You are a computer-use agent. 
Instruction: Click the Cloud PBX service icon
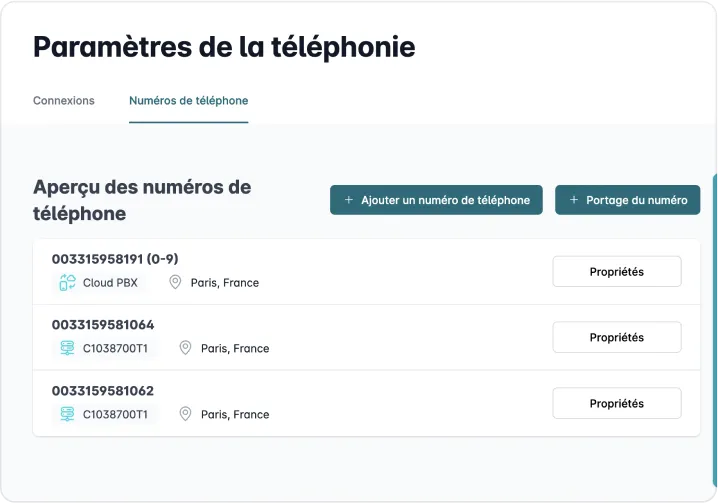pos(68,283)
